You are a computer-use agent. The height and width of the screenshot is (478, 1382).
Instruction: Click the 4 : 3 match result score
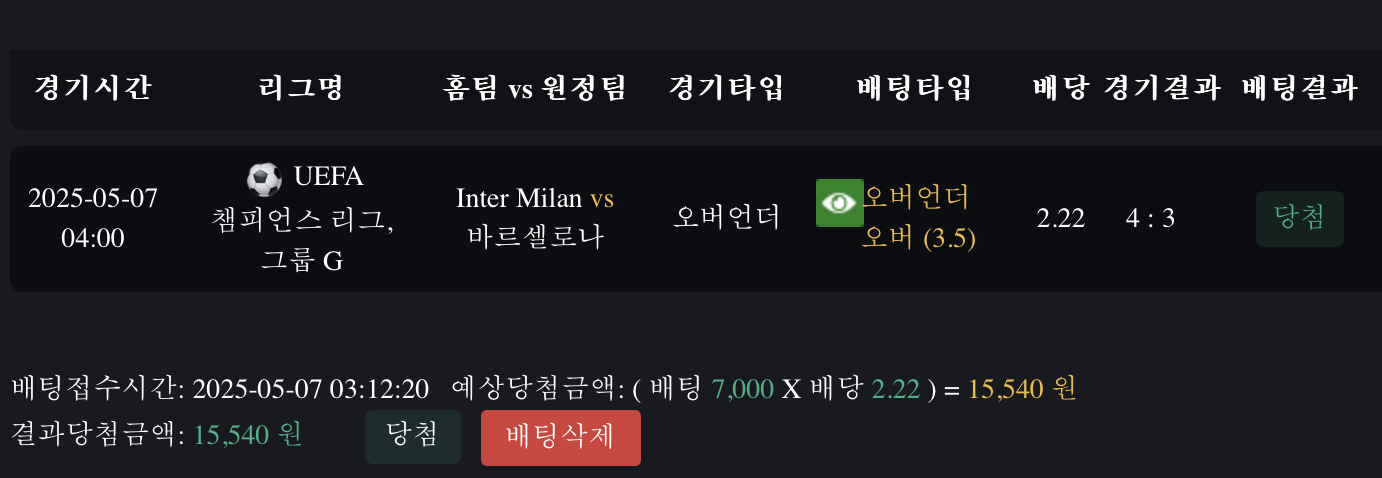(x=1150, y=218)
